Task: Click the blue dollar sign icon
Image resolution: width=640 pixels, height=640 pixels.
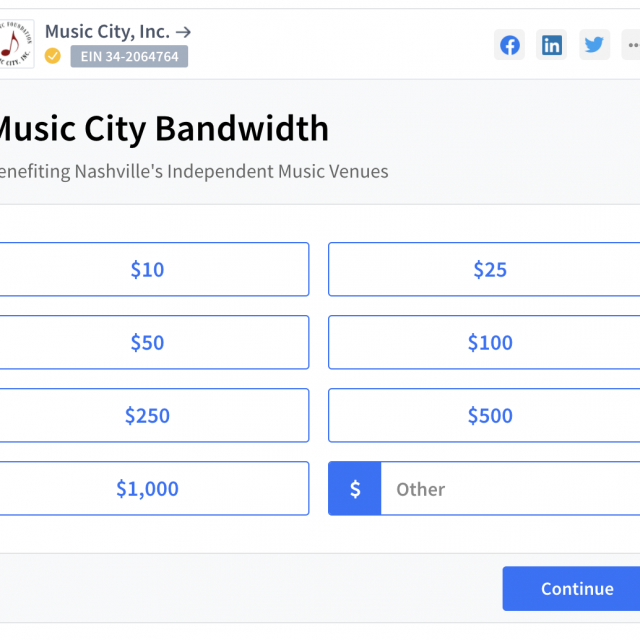Action: pos(355,489)
